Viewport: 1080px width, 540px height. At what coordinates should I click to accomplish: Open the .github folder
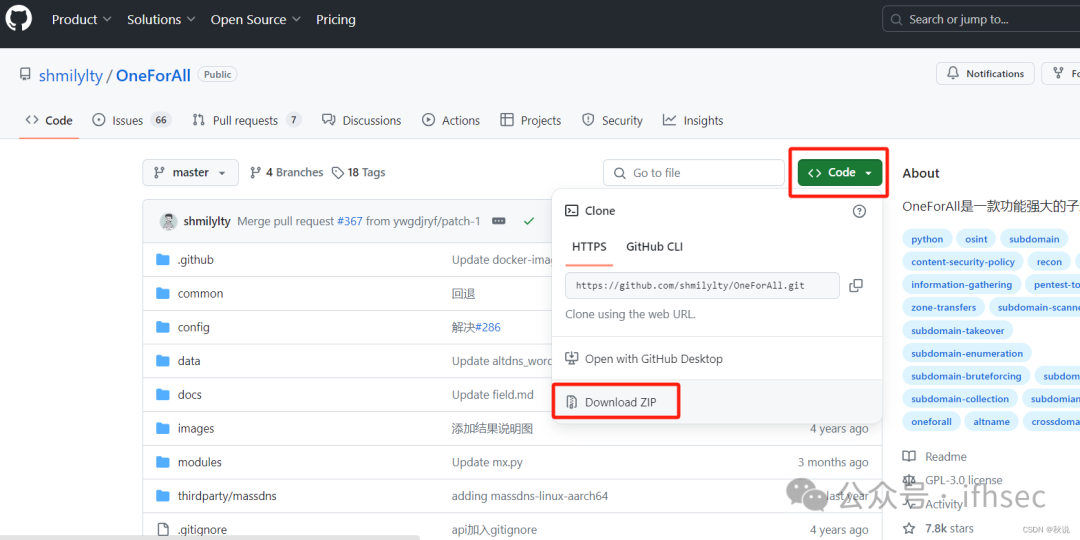tap(195, 260)
